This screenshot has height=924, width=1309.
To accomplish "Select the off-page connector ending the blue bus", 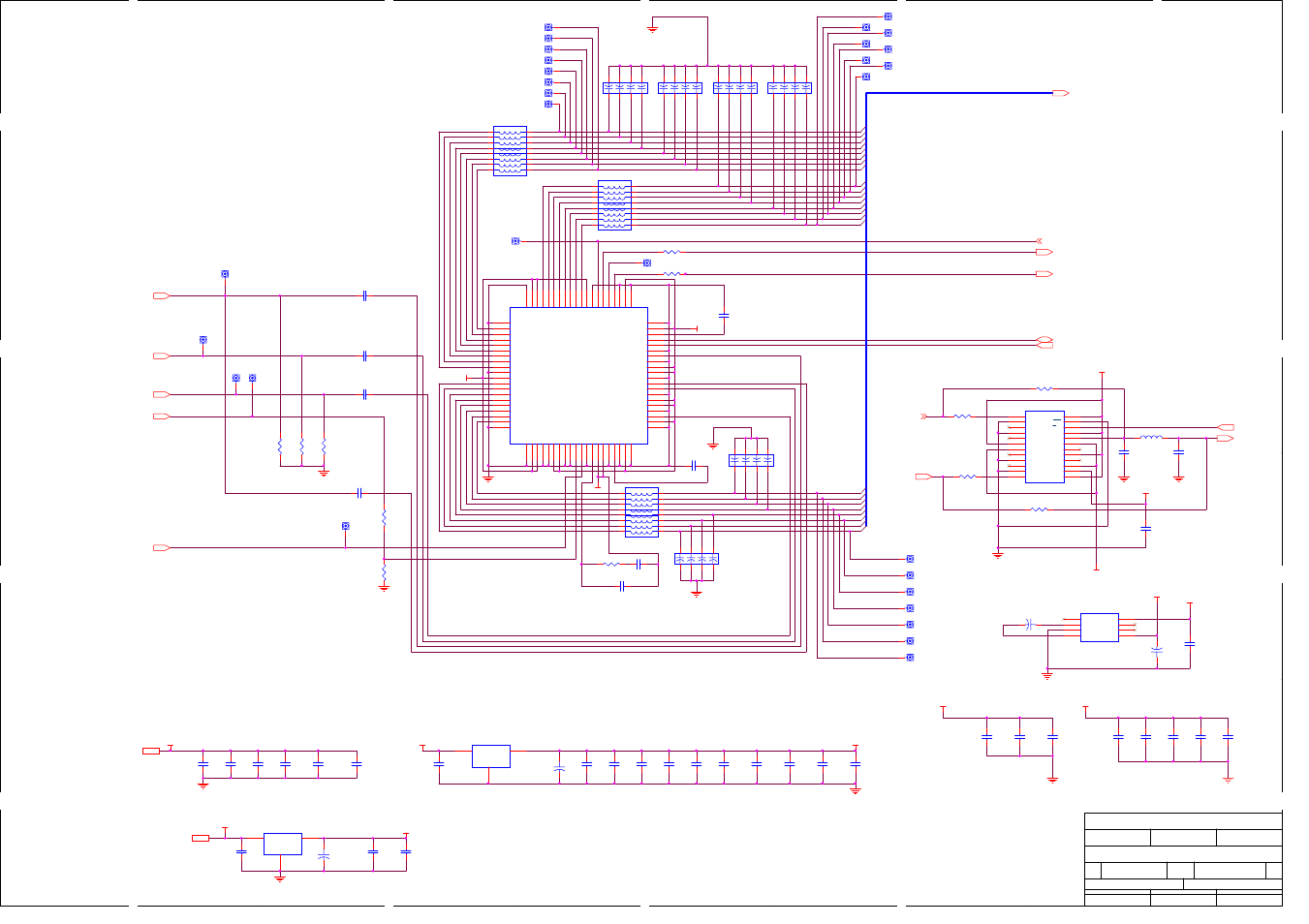I will (1060, 93).
